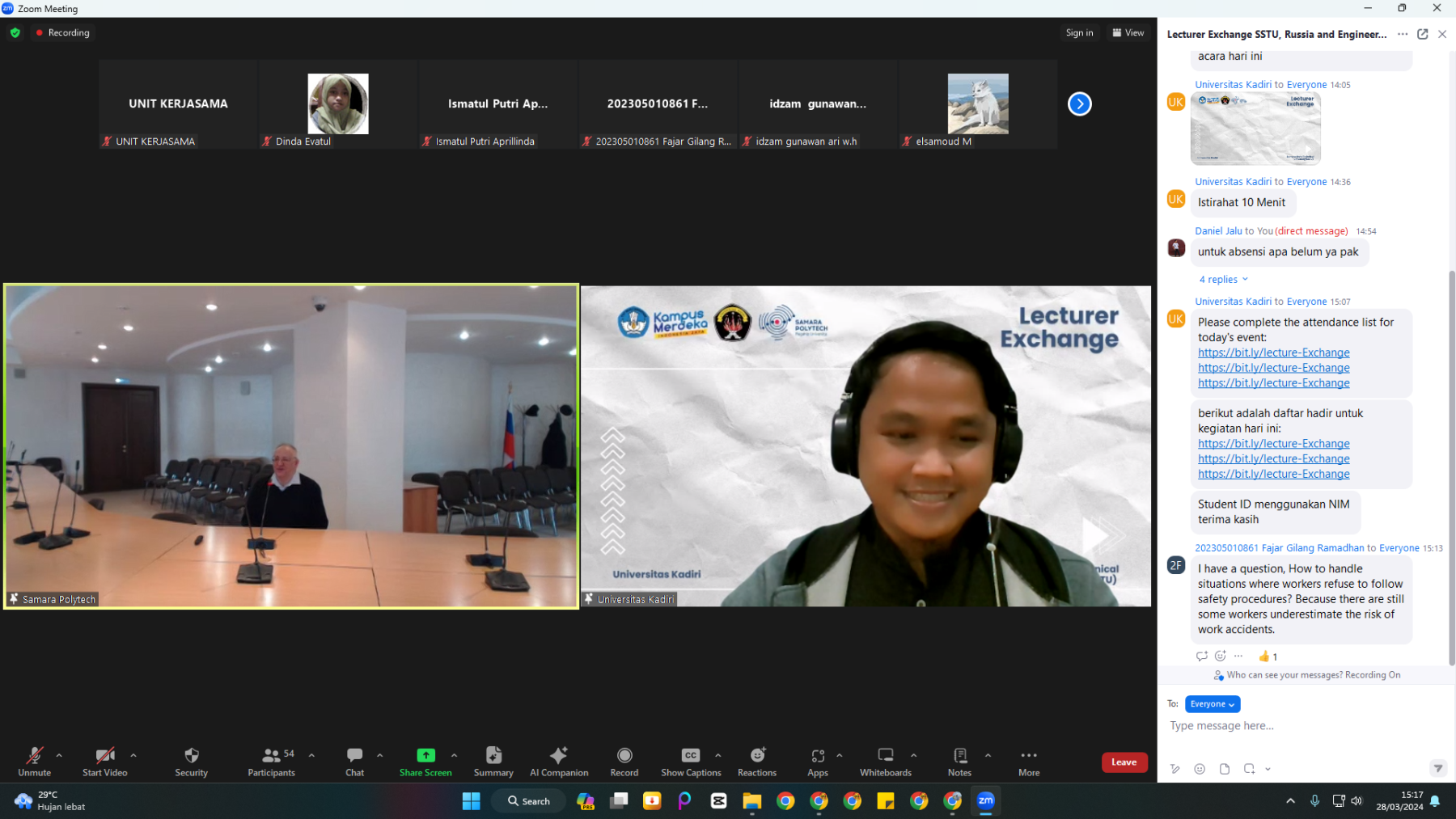Toggle Show Captions

(x=691, y=762)
